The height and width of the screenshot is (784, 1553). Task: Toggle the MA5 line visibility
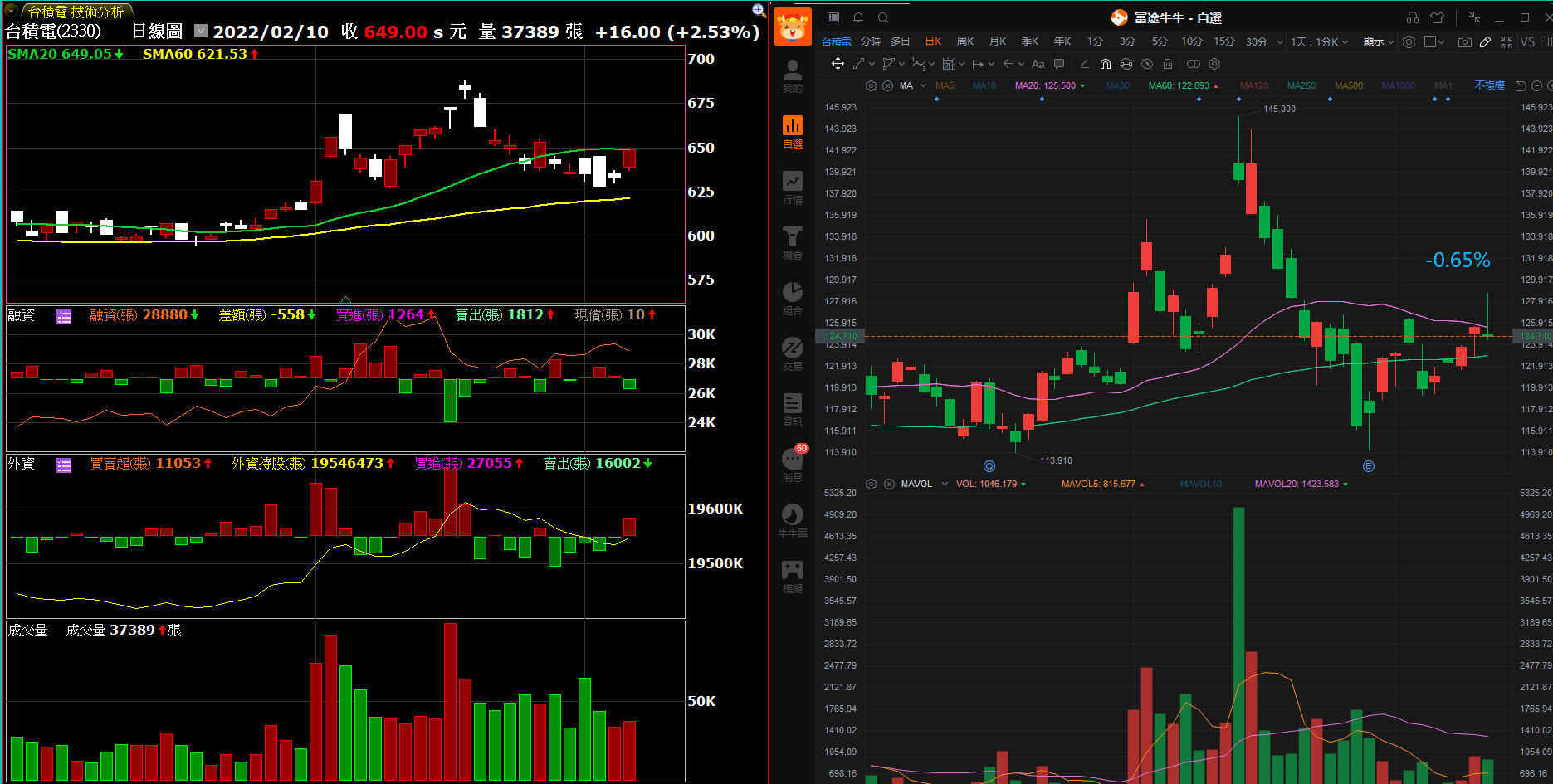point(945,85)
